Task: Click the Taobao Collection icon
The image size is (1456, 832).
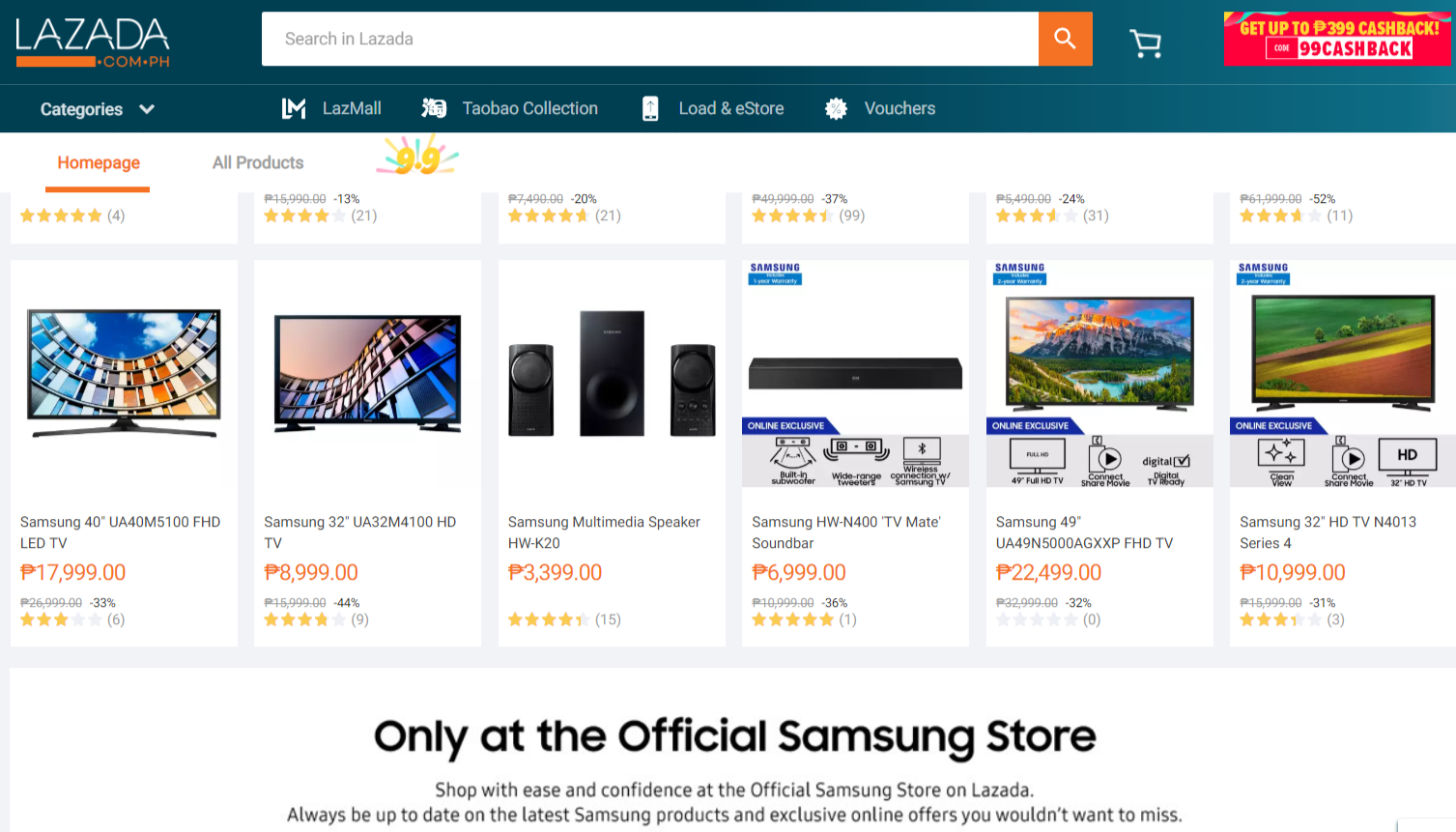Action: coord(434,108)
